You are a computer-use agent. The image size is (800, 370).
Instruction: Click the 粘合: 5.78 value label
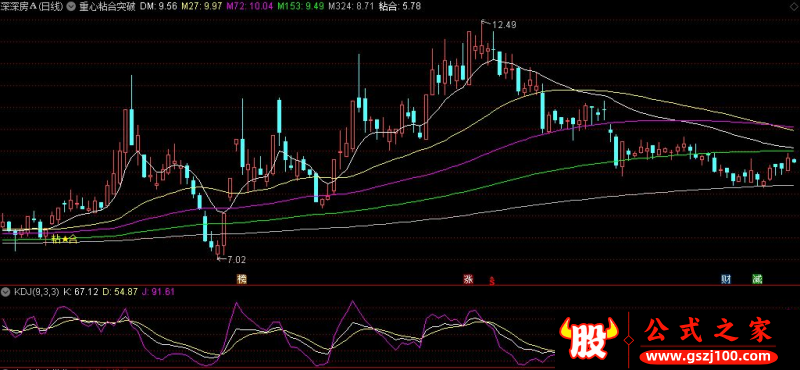(400, 6)
